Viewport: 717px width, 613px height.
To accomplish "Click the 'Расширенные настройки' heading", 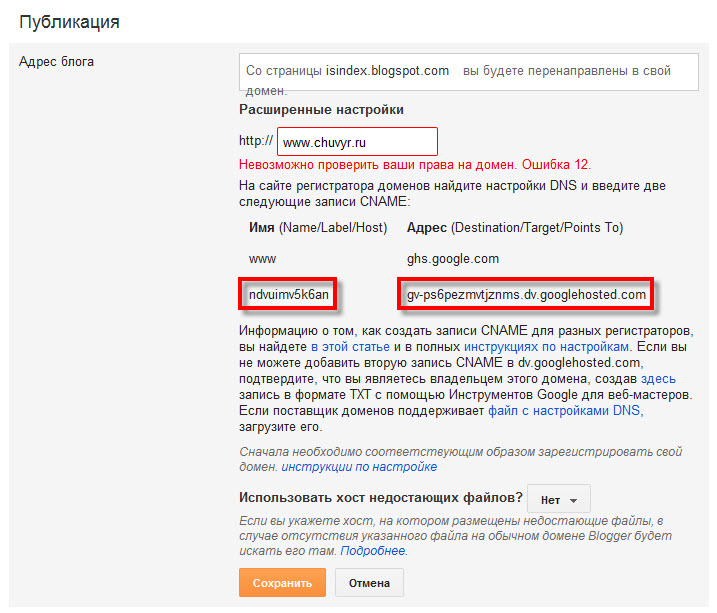I will pyautogui.click(x=321, y=110).
